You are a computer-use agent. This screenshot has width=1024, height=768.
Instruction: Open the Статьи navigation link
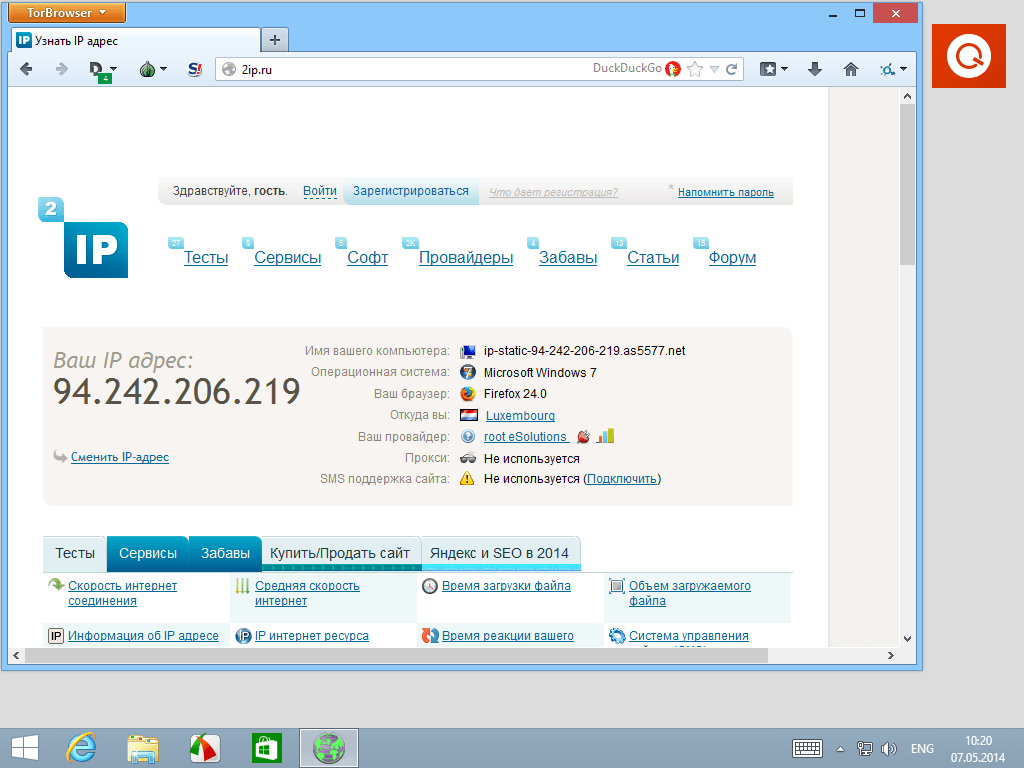(653, 257)
